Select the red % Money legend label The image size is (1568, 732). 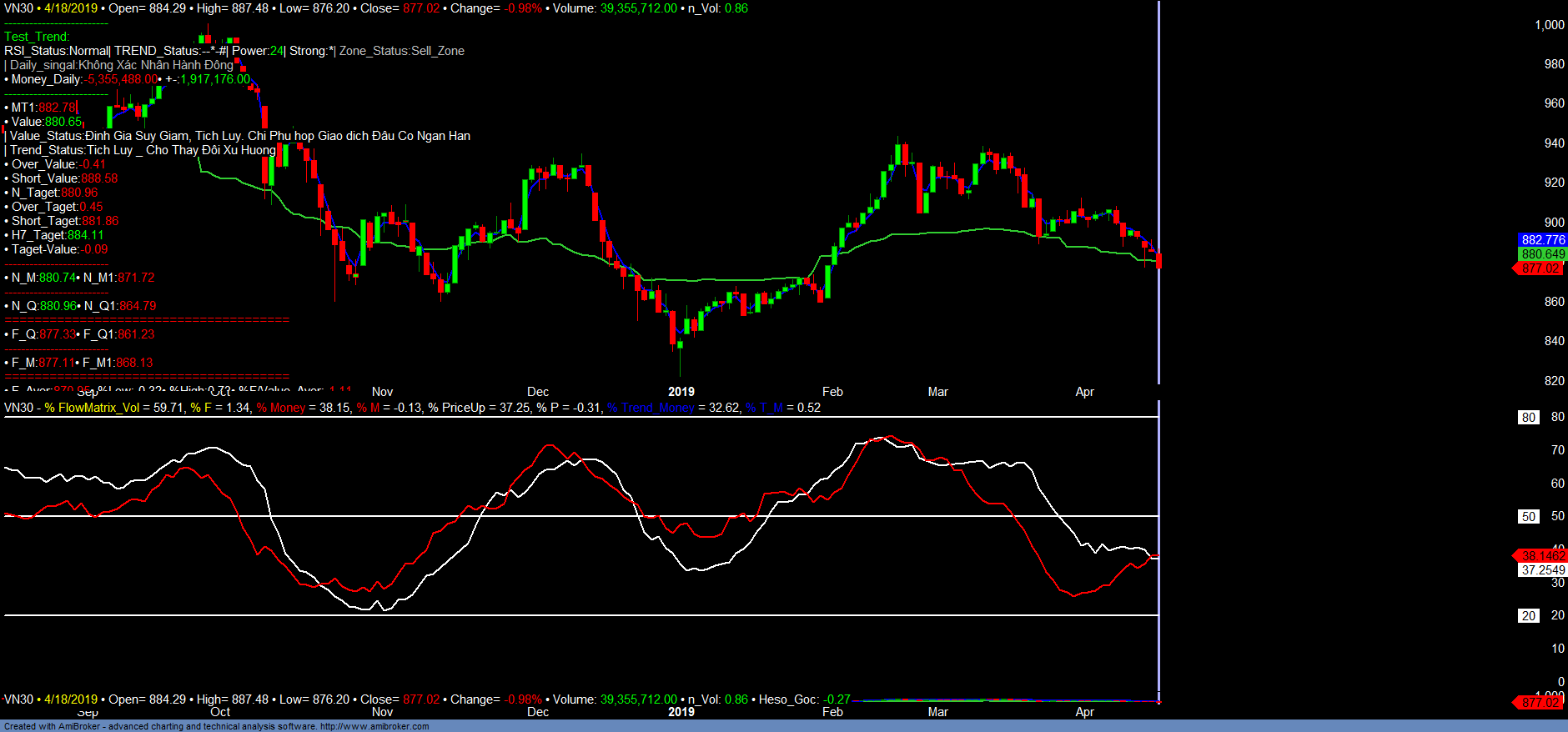click(281, 408)
